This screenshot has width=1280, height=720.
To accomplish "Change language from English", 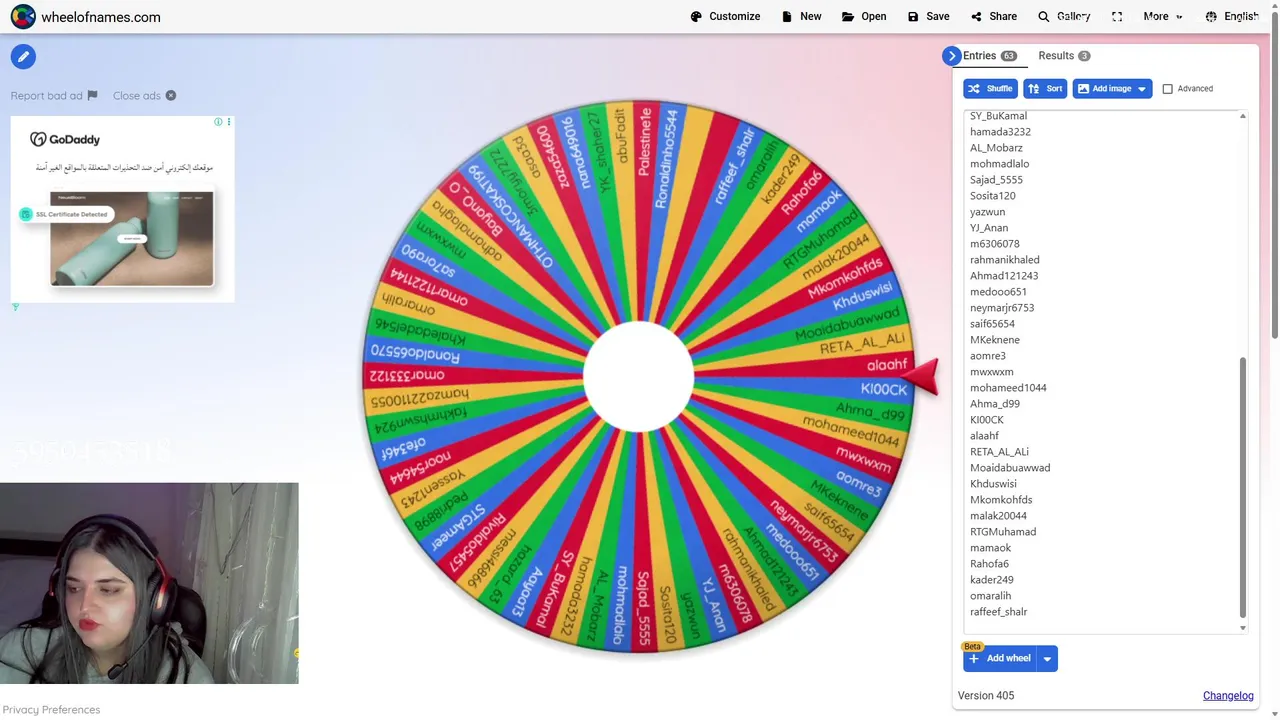I will coord(1231,16).
